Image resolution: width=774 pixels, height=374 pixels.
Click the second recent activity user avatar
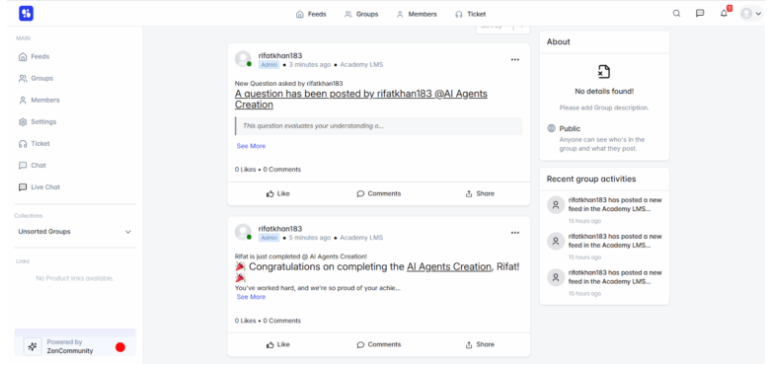coord(556,241)
